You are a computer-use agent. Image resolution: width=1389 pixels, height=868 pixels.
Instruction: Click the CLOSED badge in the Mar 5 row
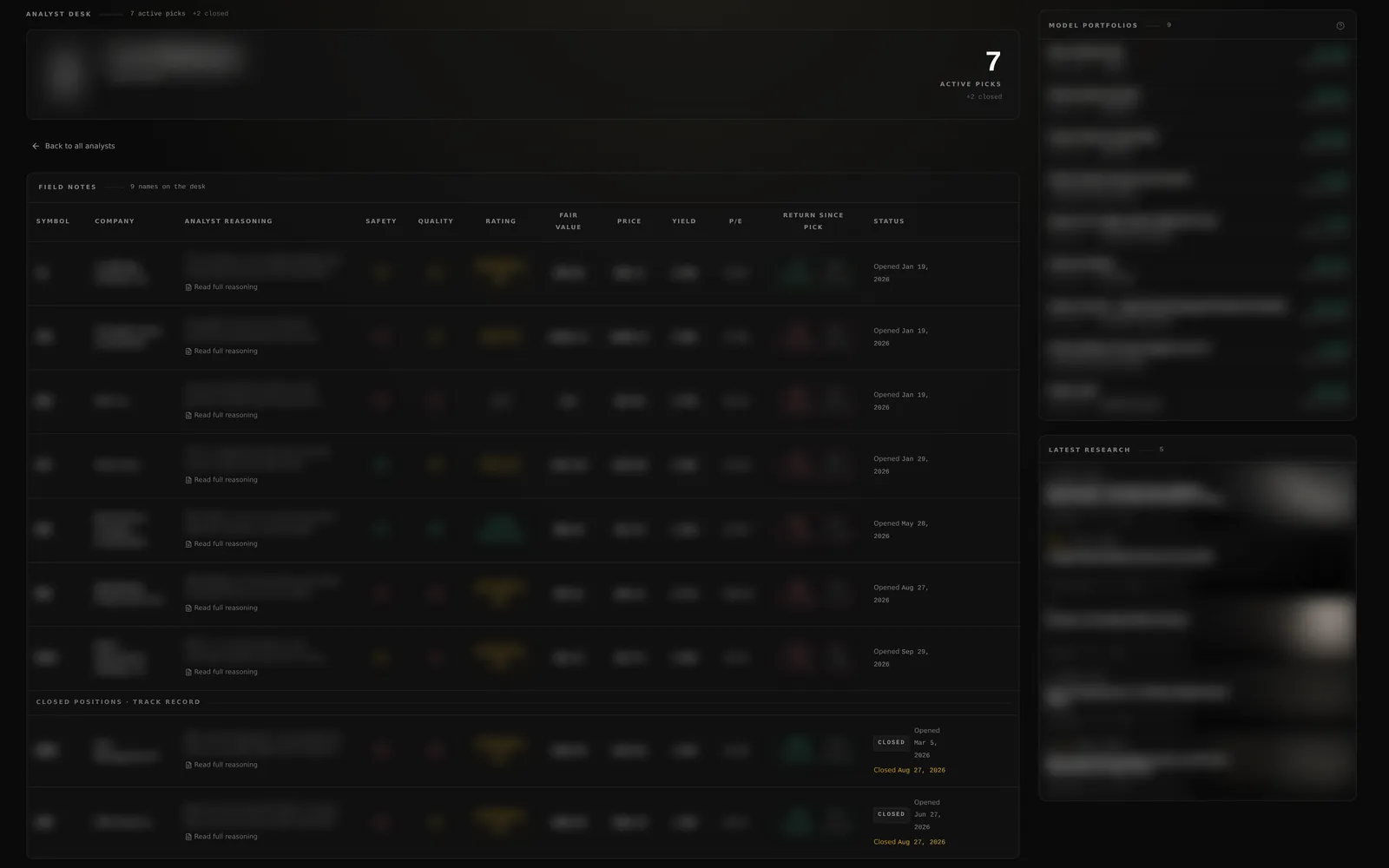[x=892, y=743]
